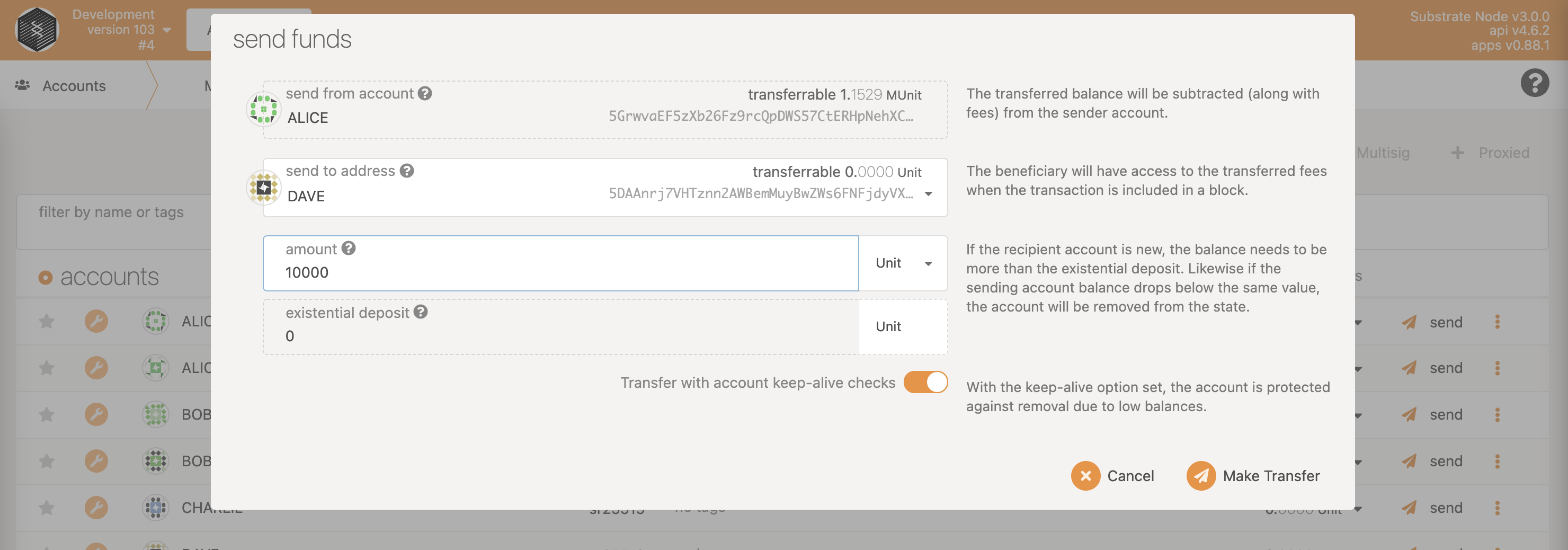The height and width of the screenshot is (550, 1568).
Task: Click the help icon next to amount
Action: (x=348, y=249)
